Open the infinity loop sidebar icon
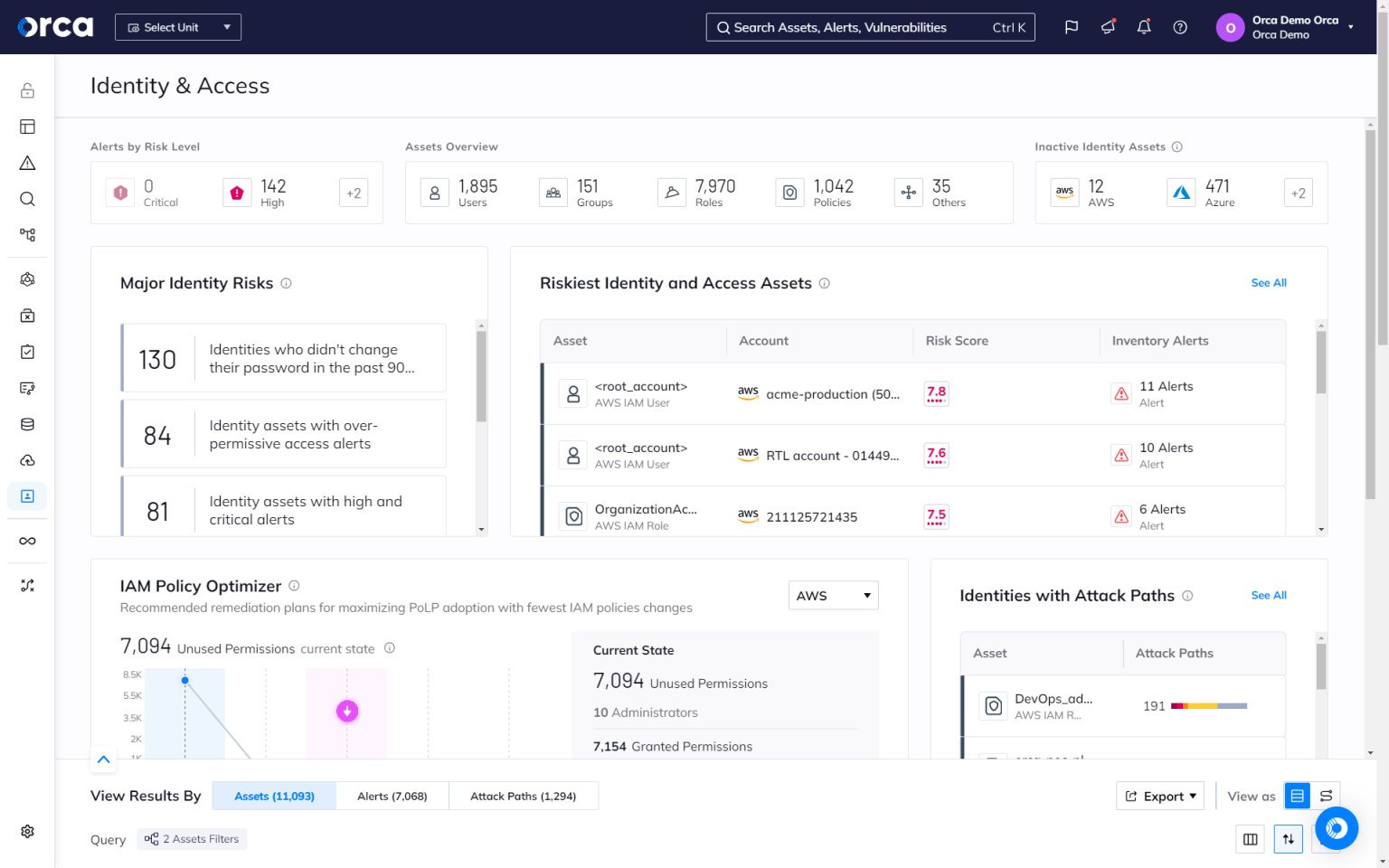The height and width of the screenshot is (868, 1389). [27, 541]
